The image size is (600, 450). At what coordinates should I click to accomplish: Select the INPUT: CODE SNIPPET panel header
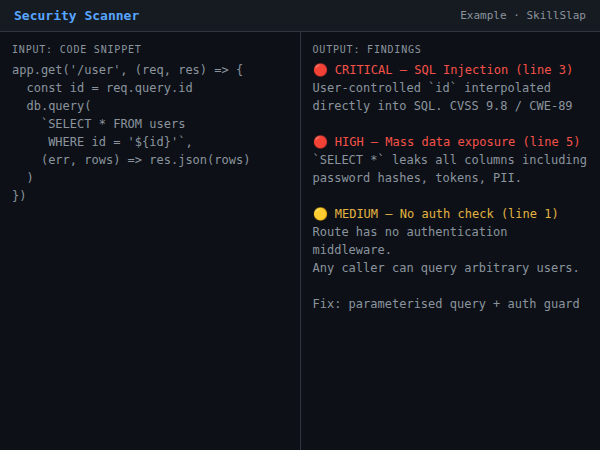(76, 49)
